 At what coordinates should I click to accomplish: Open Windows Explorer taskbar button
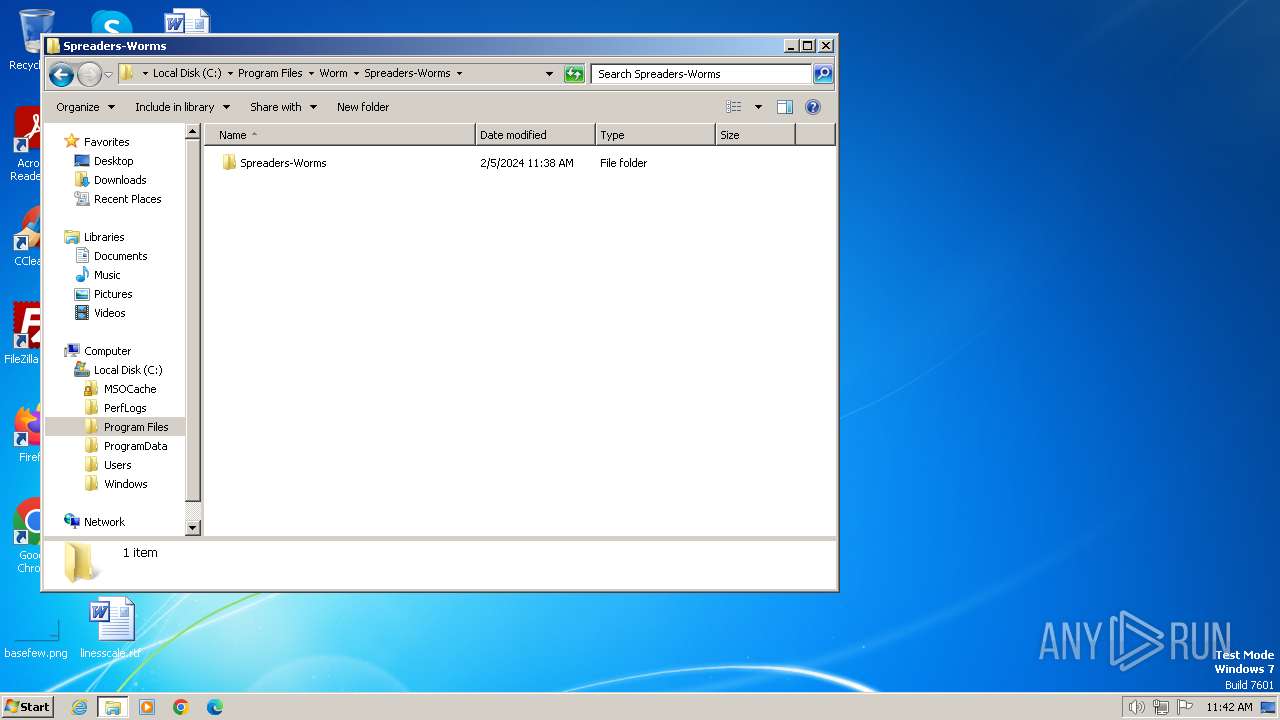(x=113, y=707)
